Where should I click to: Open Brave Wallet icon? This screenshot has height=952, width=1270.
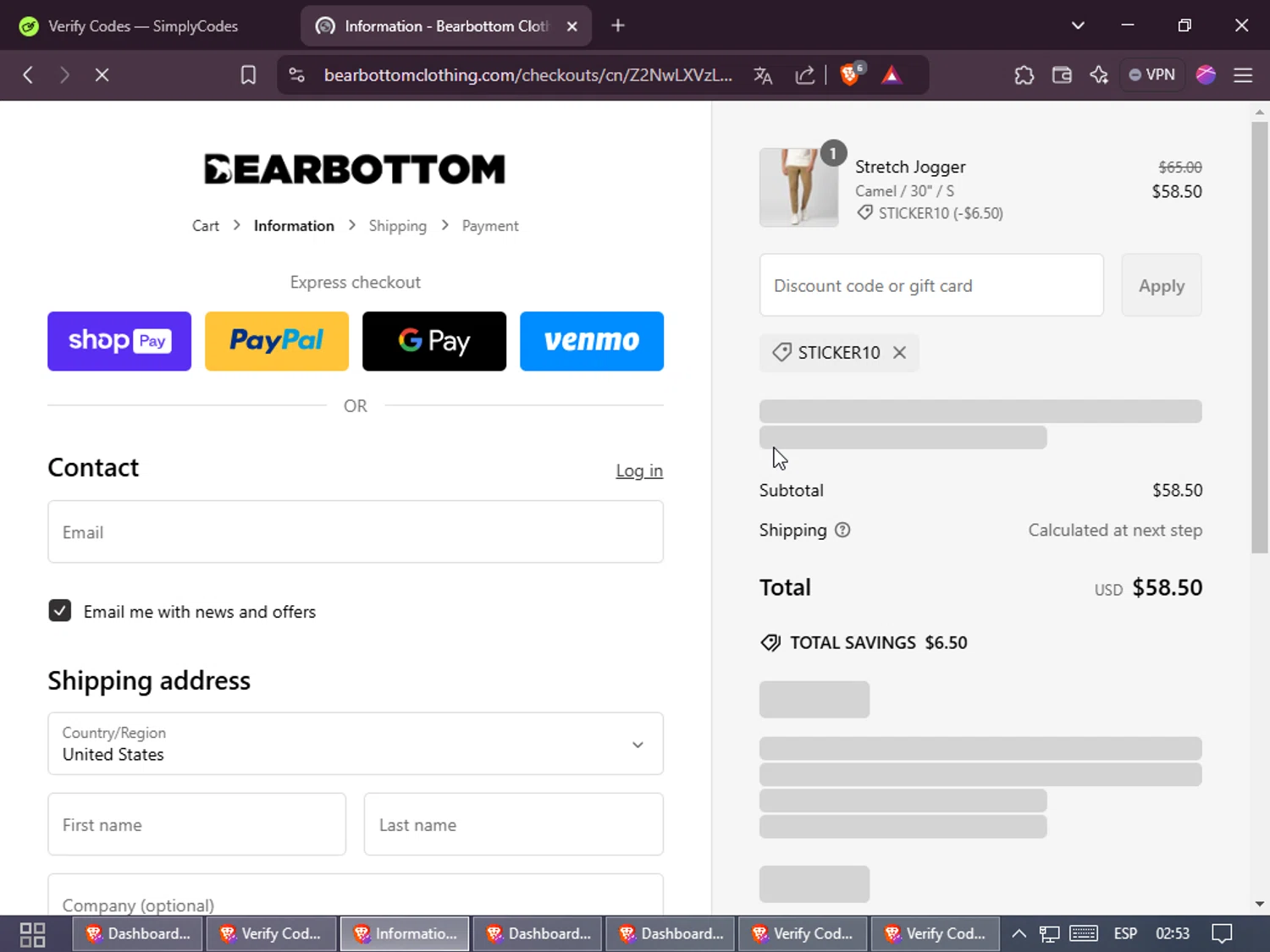[x=1062, y=75]
